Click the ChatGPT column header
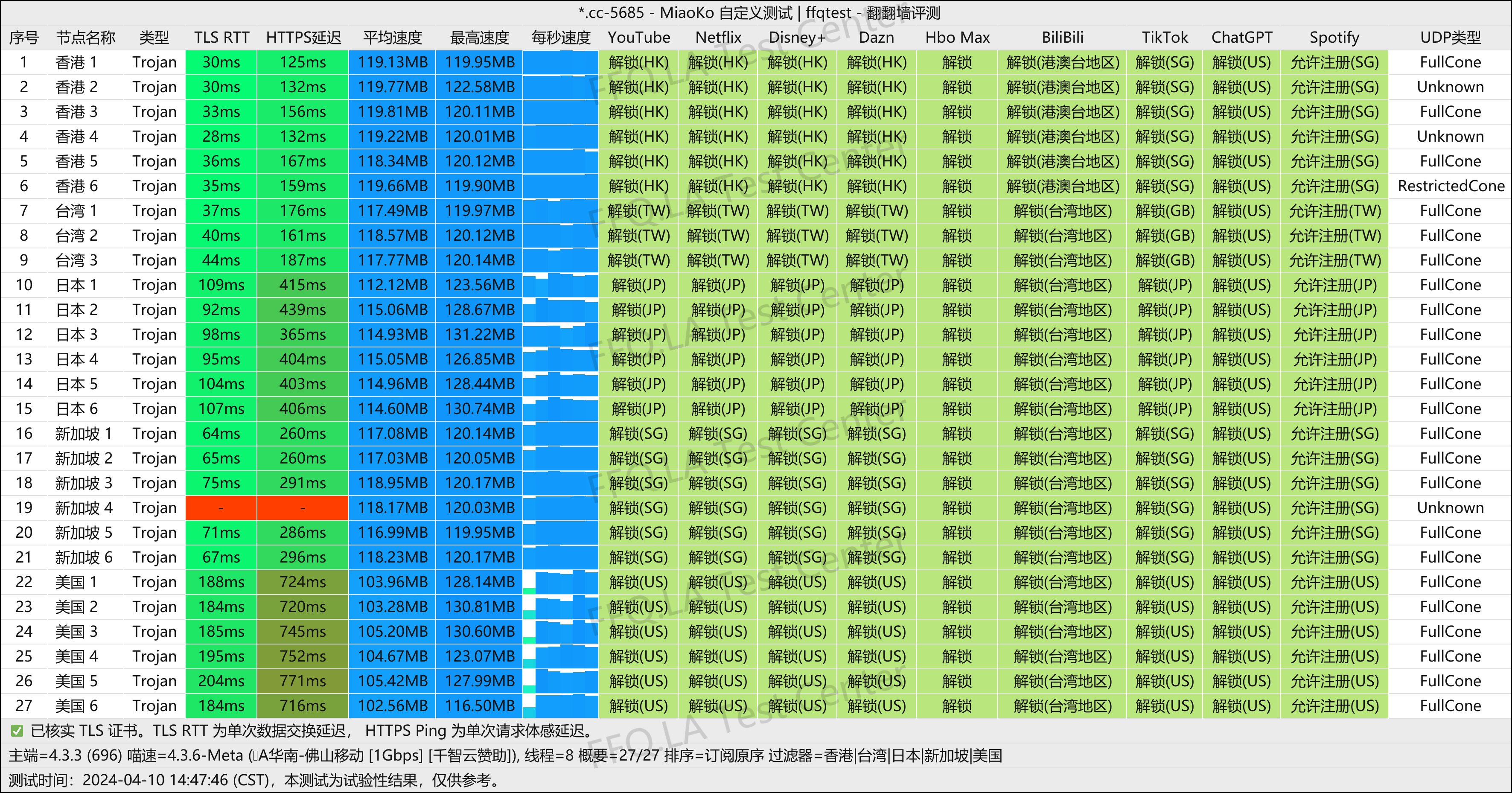1512x793 pixels. click(1241, 38)
